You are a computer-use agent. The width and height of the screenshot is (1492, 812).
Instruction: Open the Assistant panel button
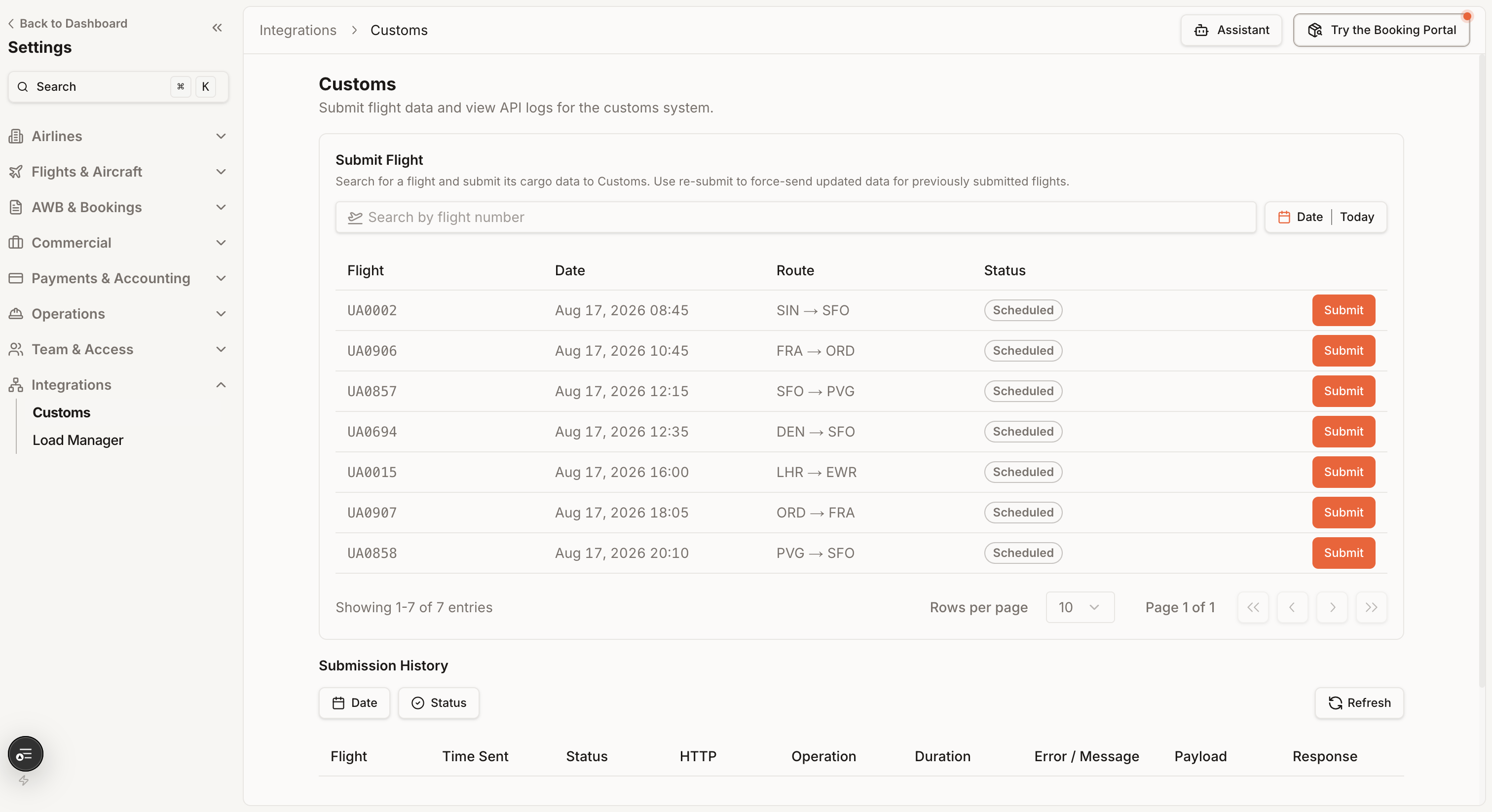tap(1231, 30)
